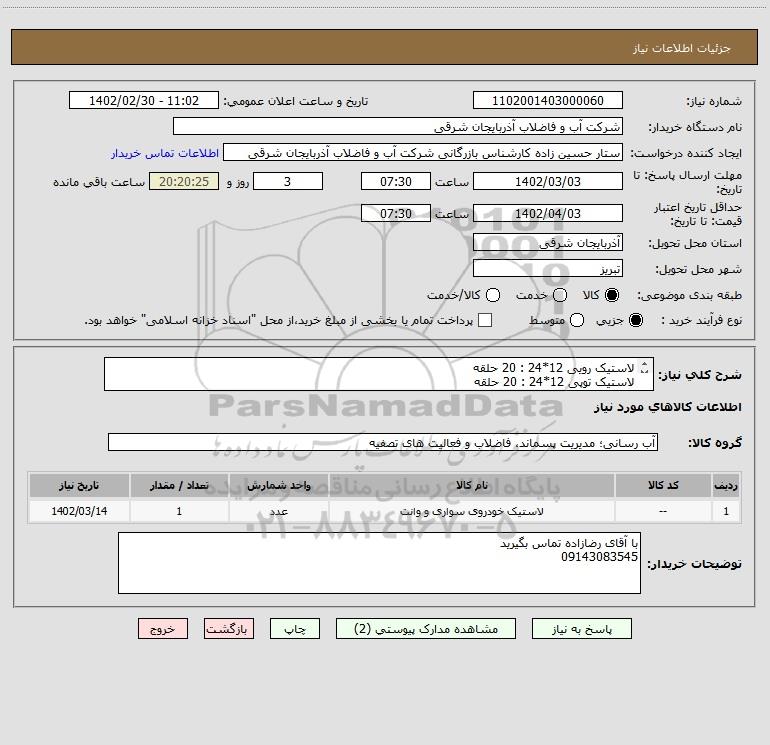Select the کالا radio button
Viewport: 770px width, 745px height.
[612, 295]
